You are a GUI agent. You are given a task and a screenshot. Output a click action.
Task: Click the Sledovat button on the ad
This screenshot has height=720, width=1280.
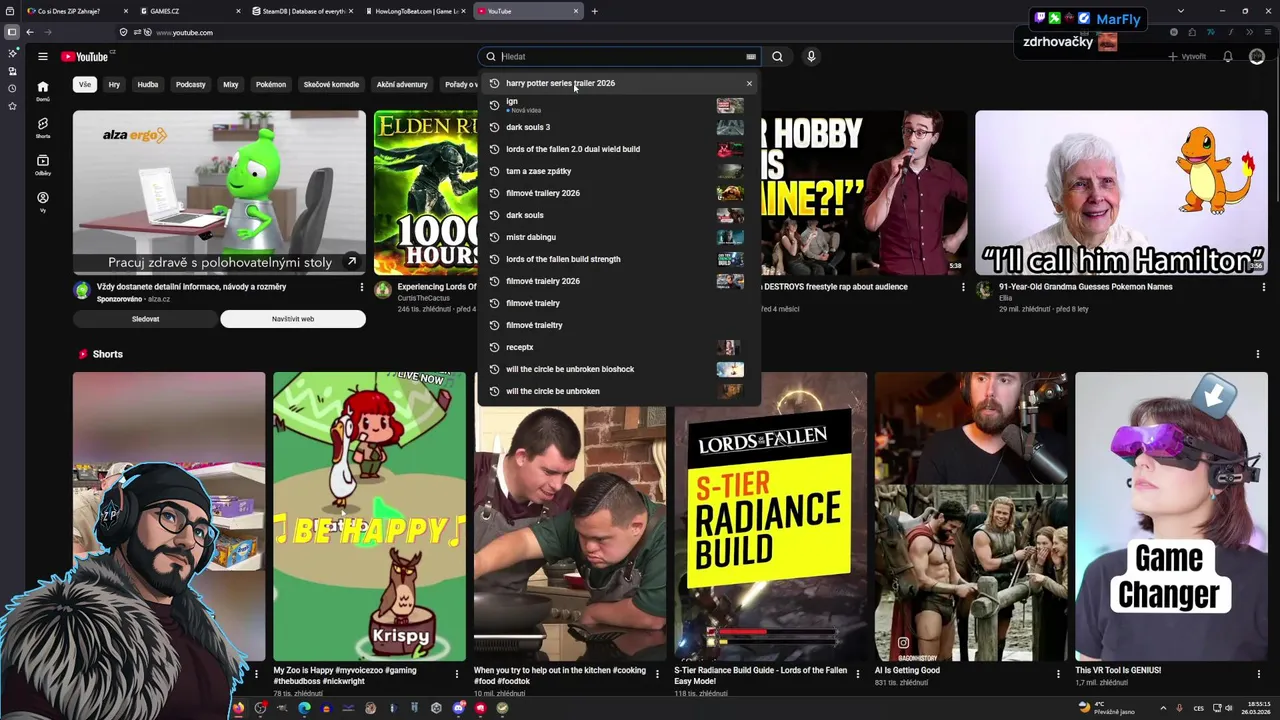[x=145, y=319]
